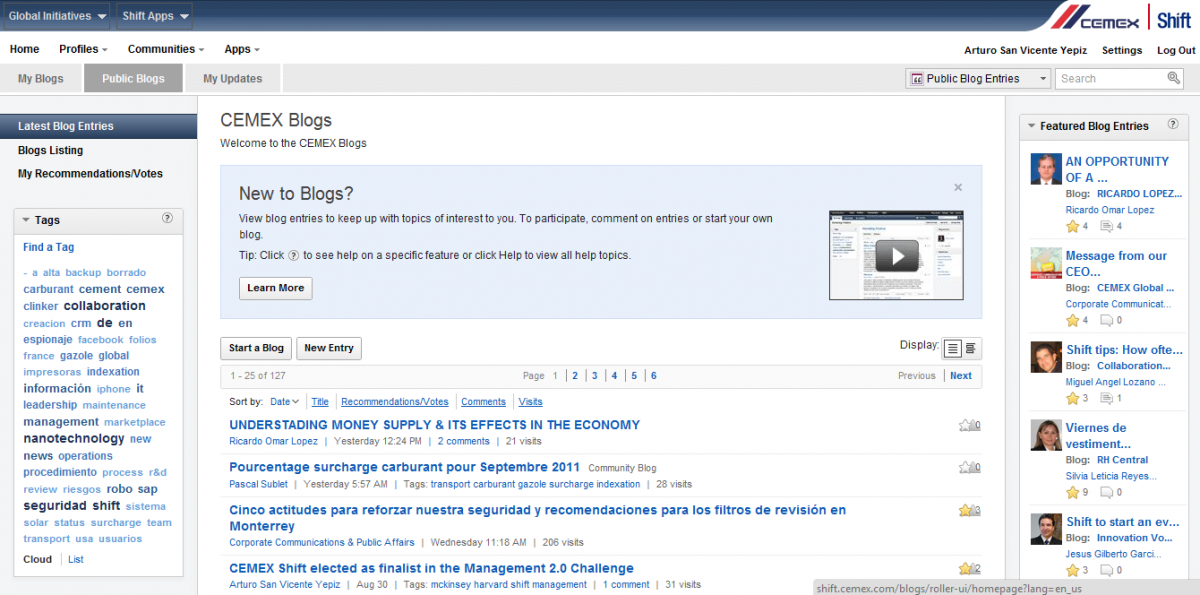Select Latest Blog Entries in sidebar
Screen dimensions: 1200x595
pyautogui.click(x=98, y=126)
